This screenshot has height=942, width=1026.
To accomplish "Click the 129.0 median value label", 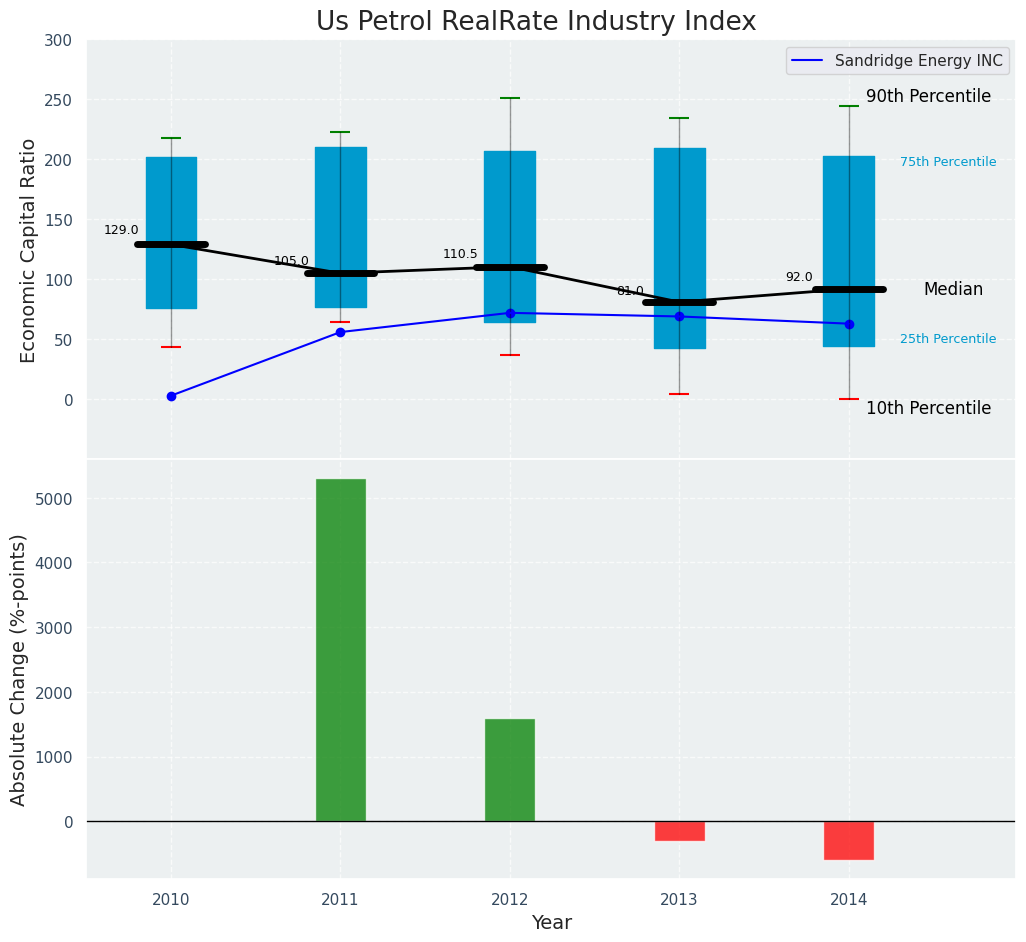I will 121,230.
